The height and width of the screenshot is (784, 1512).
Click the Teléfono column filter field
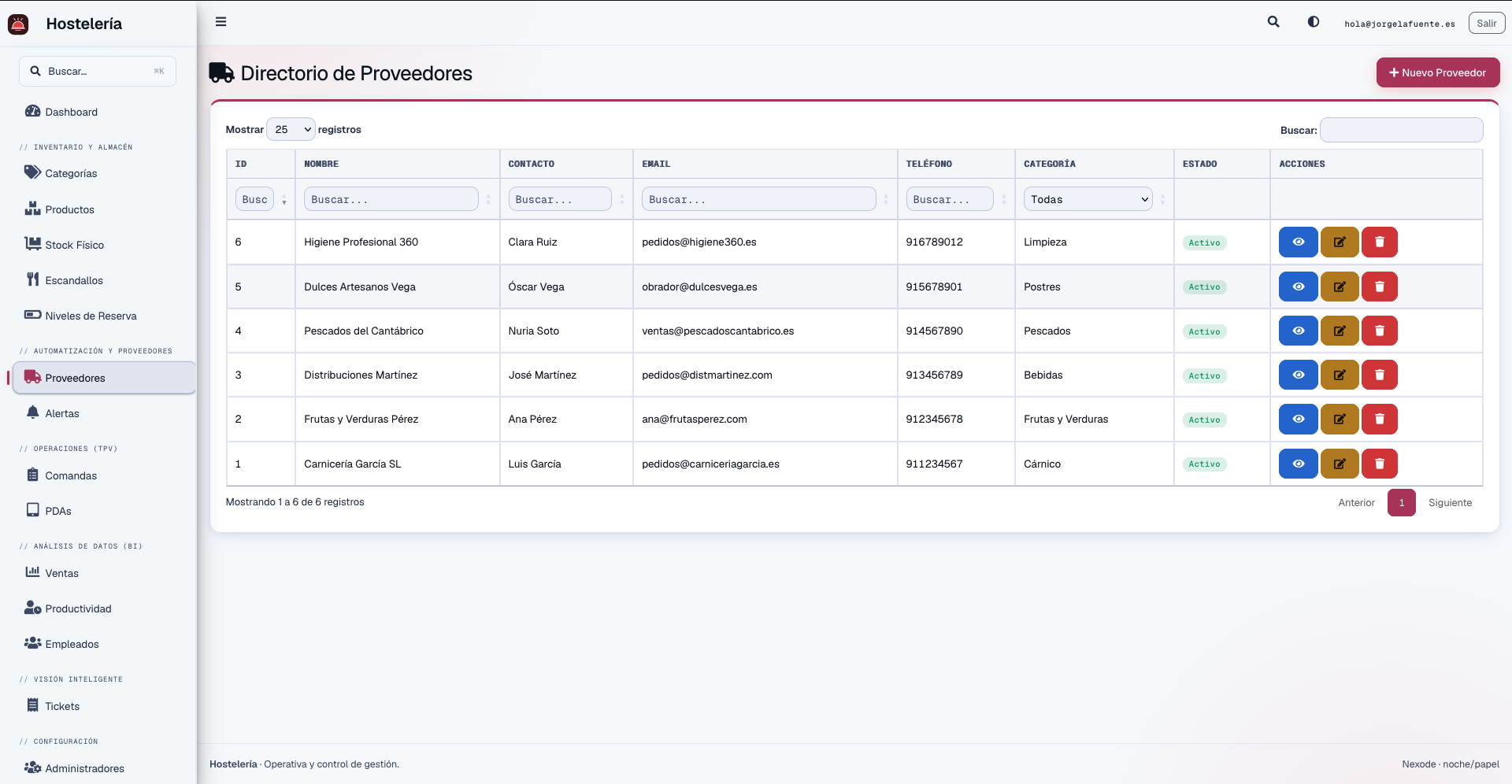[x=950, y=199]
